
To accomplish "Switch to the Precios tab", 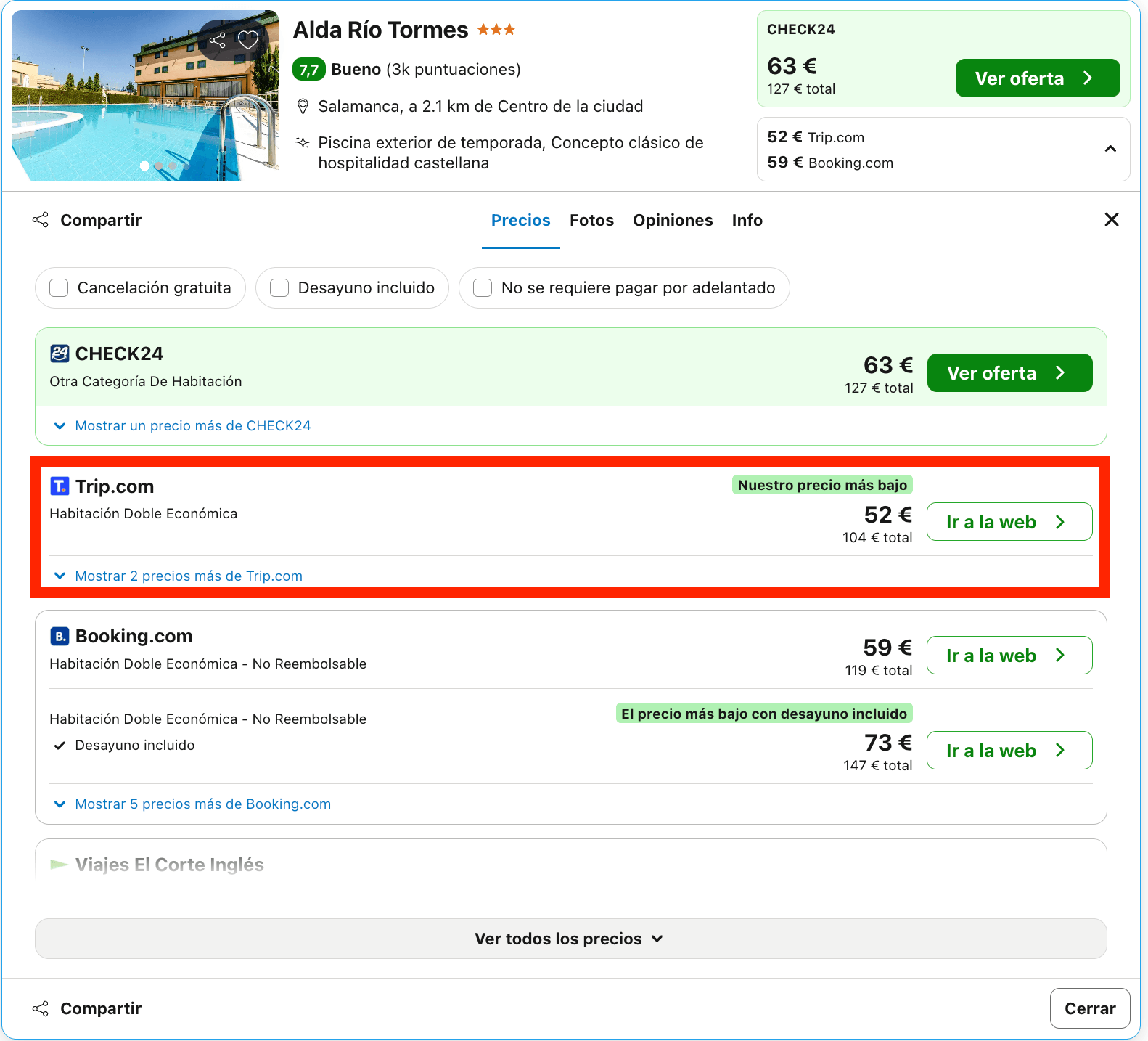I will 521,220.
